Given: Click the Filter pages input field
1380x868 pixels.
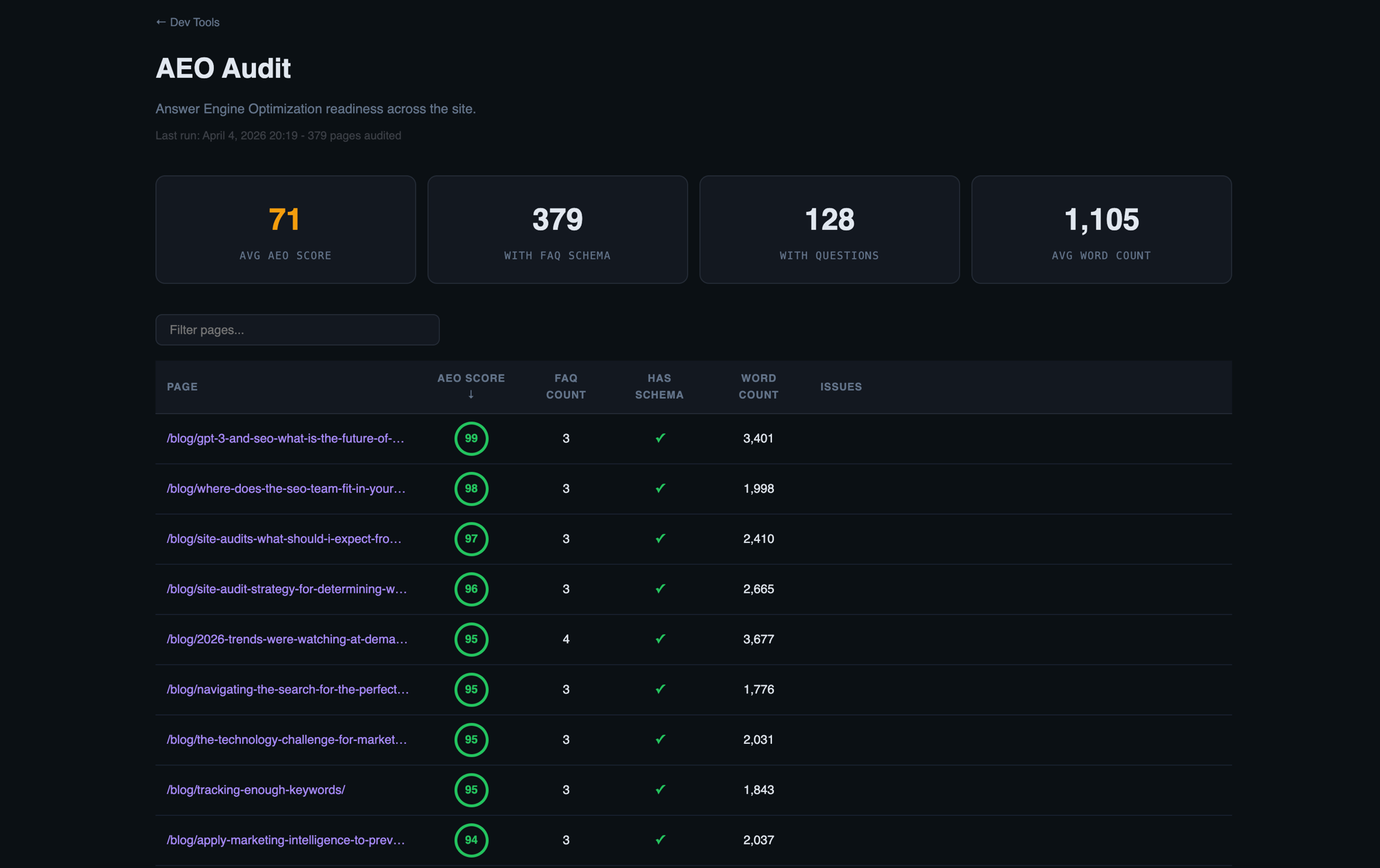Looking at the screenshot, I should (x=297, y=330).
